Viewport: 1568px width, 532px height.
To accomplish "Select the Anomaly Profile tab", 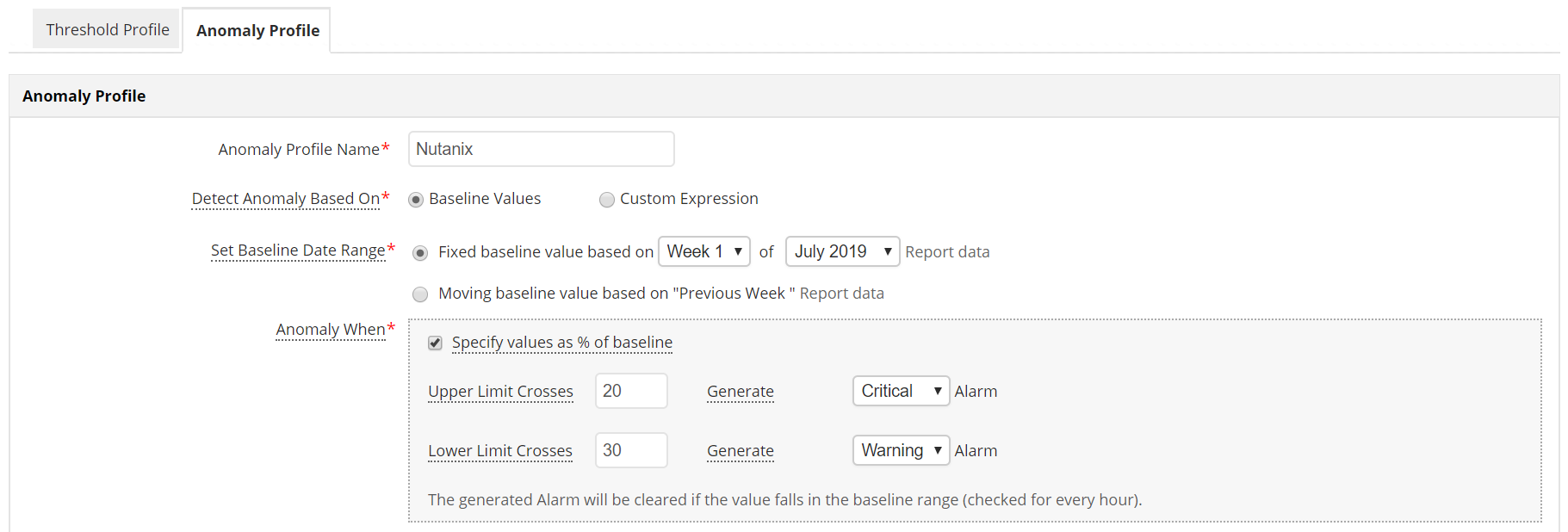I will click(257, 31).
